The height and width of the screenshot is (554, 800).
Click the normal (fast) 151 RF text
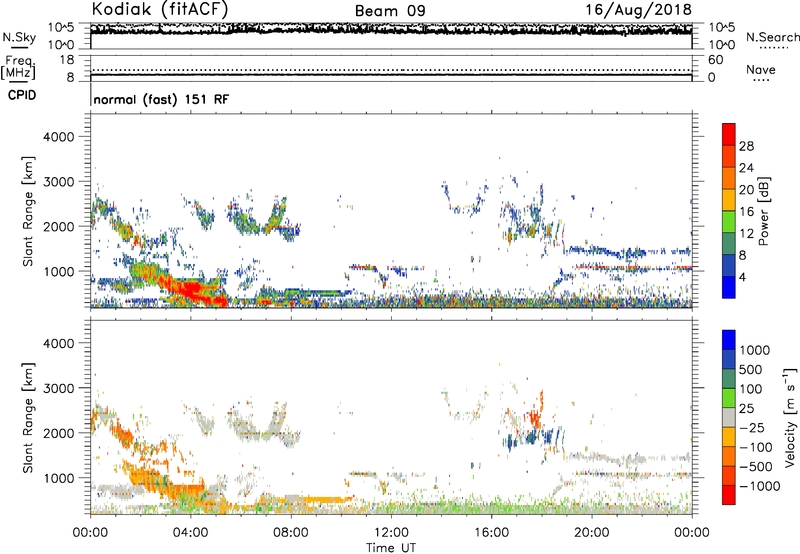click(161, 99)
